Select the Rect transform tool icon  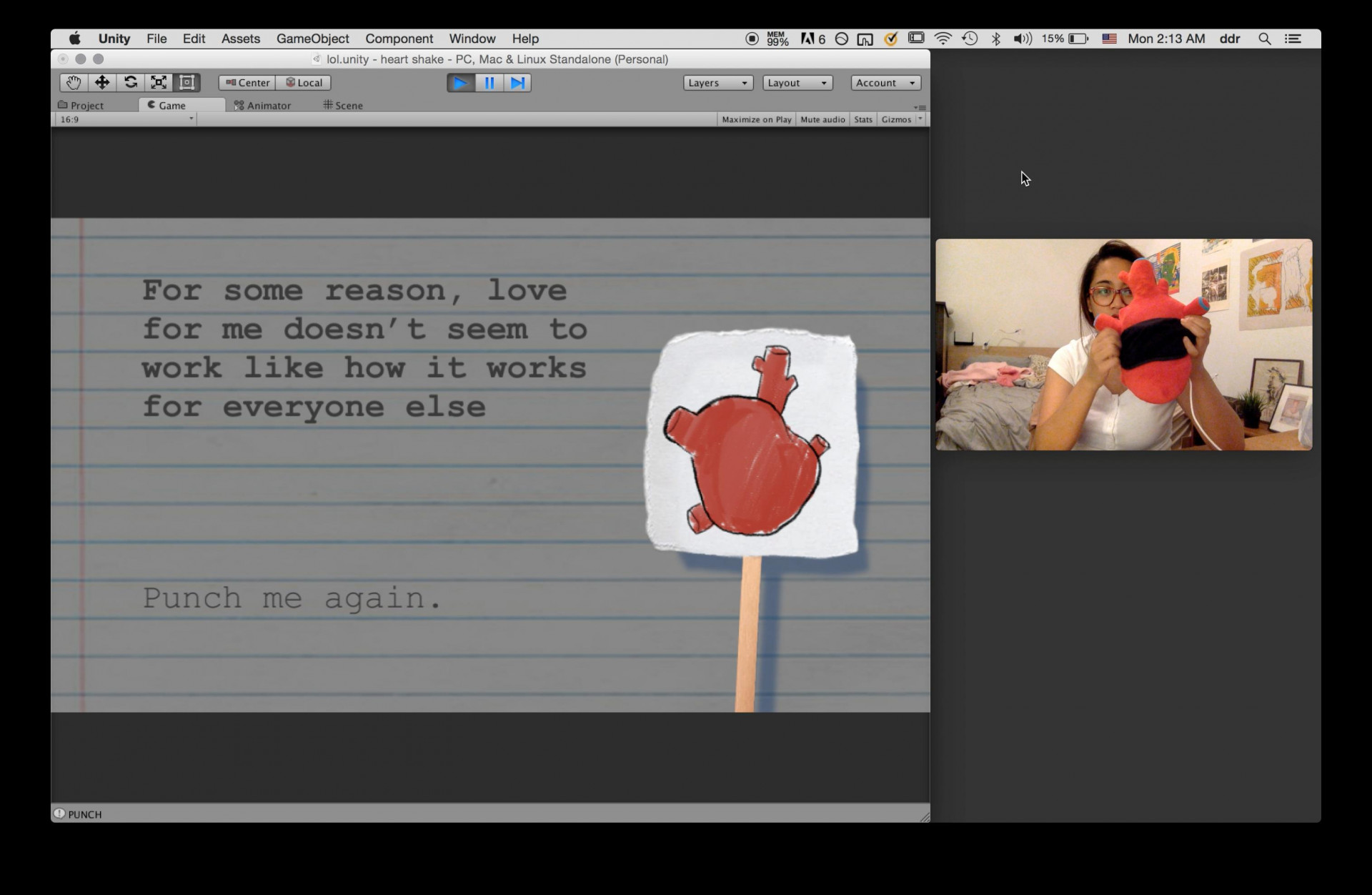point(187,83)
